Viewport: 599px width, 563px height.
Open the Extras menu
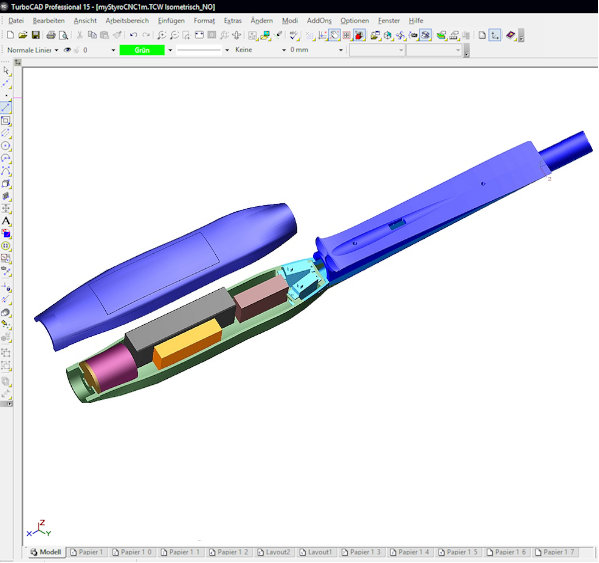pyautogui.click(x=233, y=21)
